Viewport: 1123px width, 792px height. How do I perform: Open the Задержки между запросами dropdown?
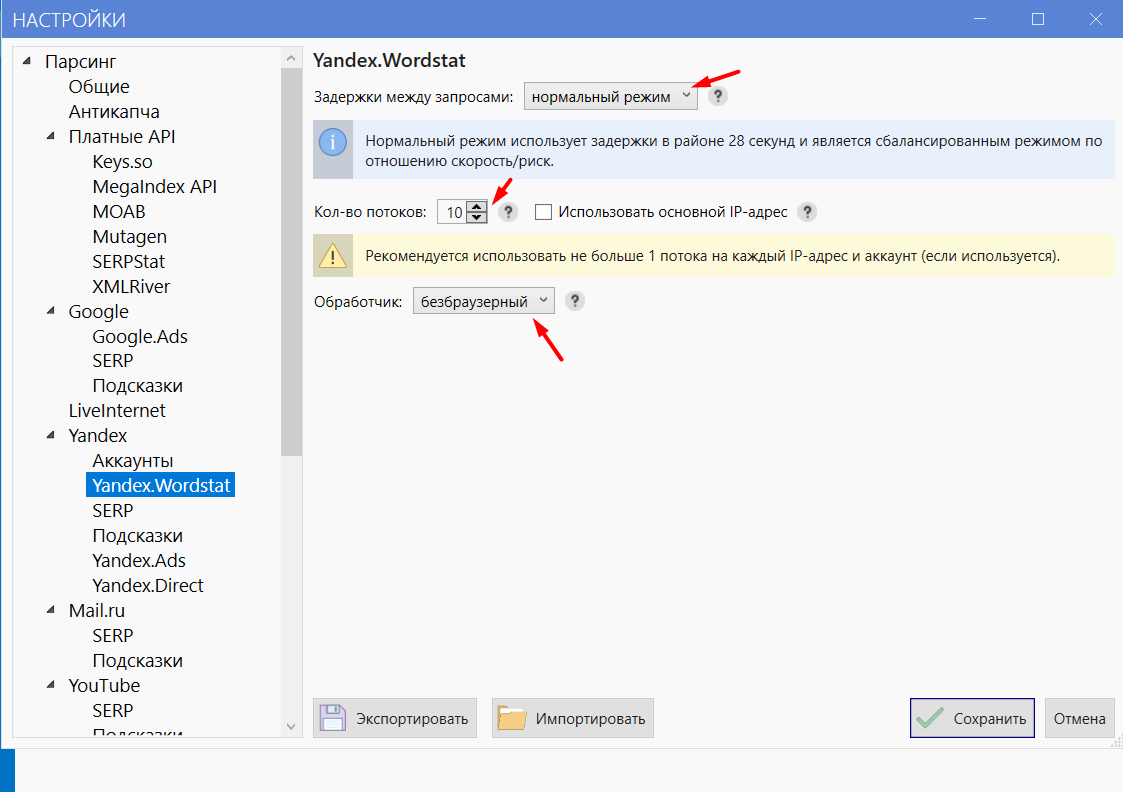611,96
